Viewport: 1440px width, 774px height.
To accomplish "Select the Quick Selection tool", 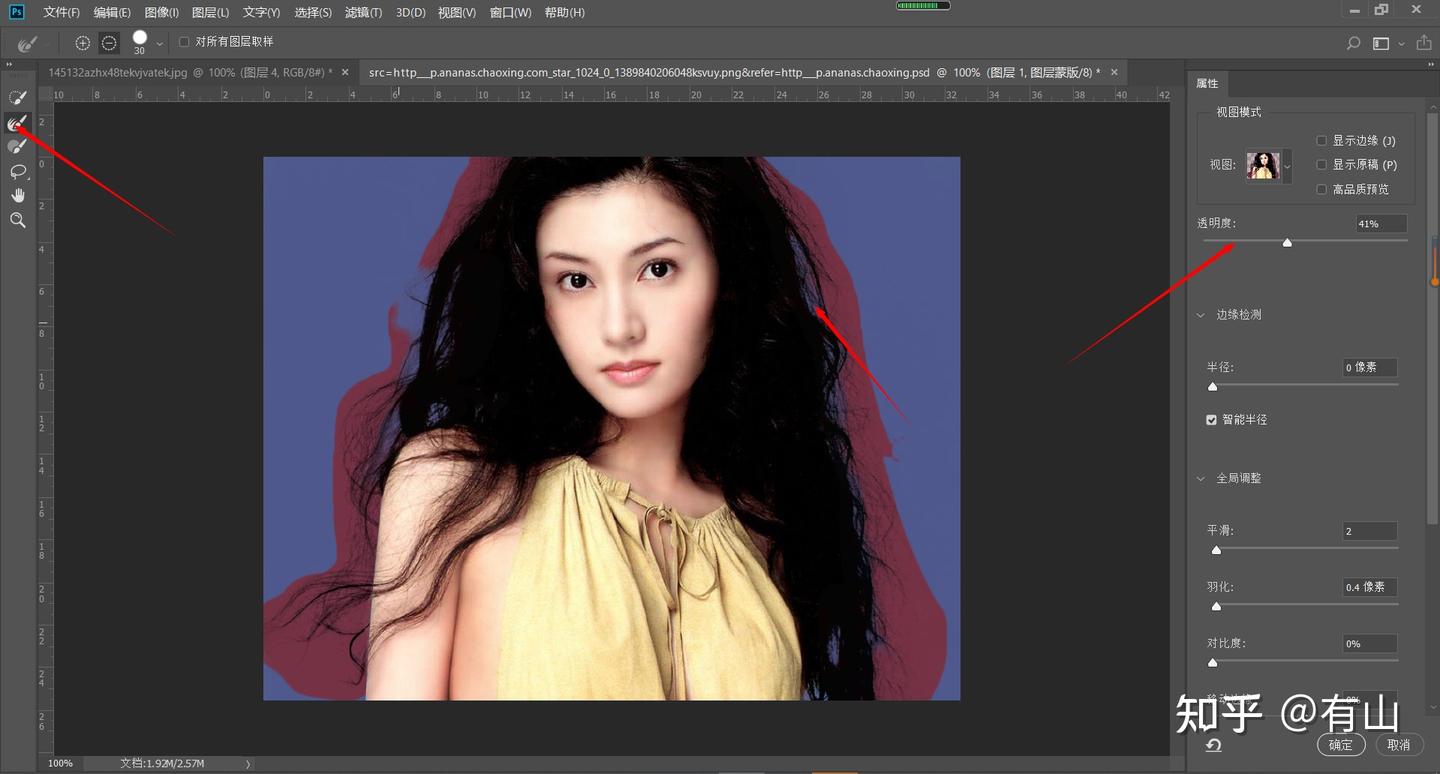I will [17, 98].
